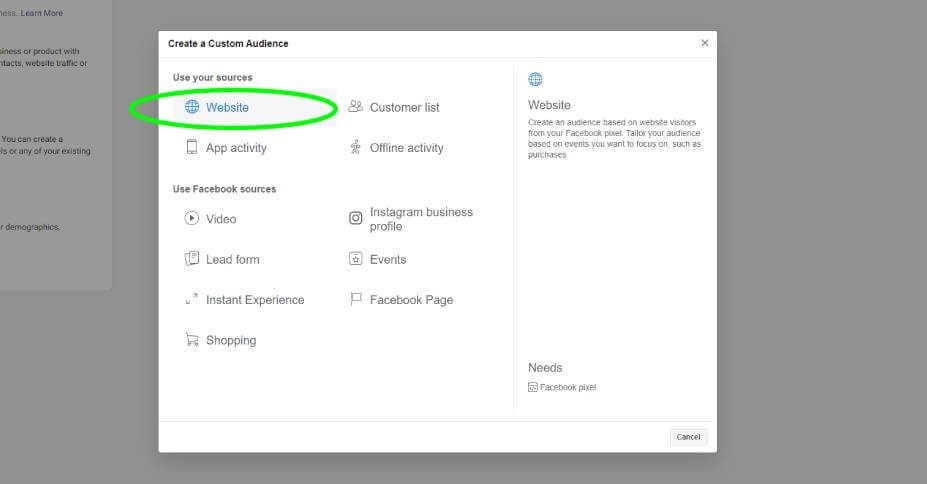Open the Learn More link
927x484 pixels.
click(x=41, y=13)
